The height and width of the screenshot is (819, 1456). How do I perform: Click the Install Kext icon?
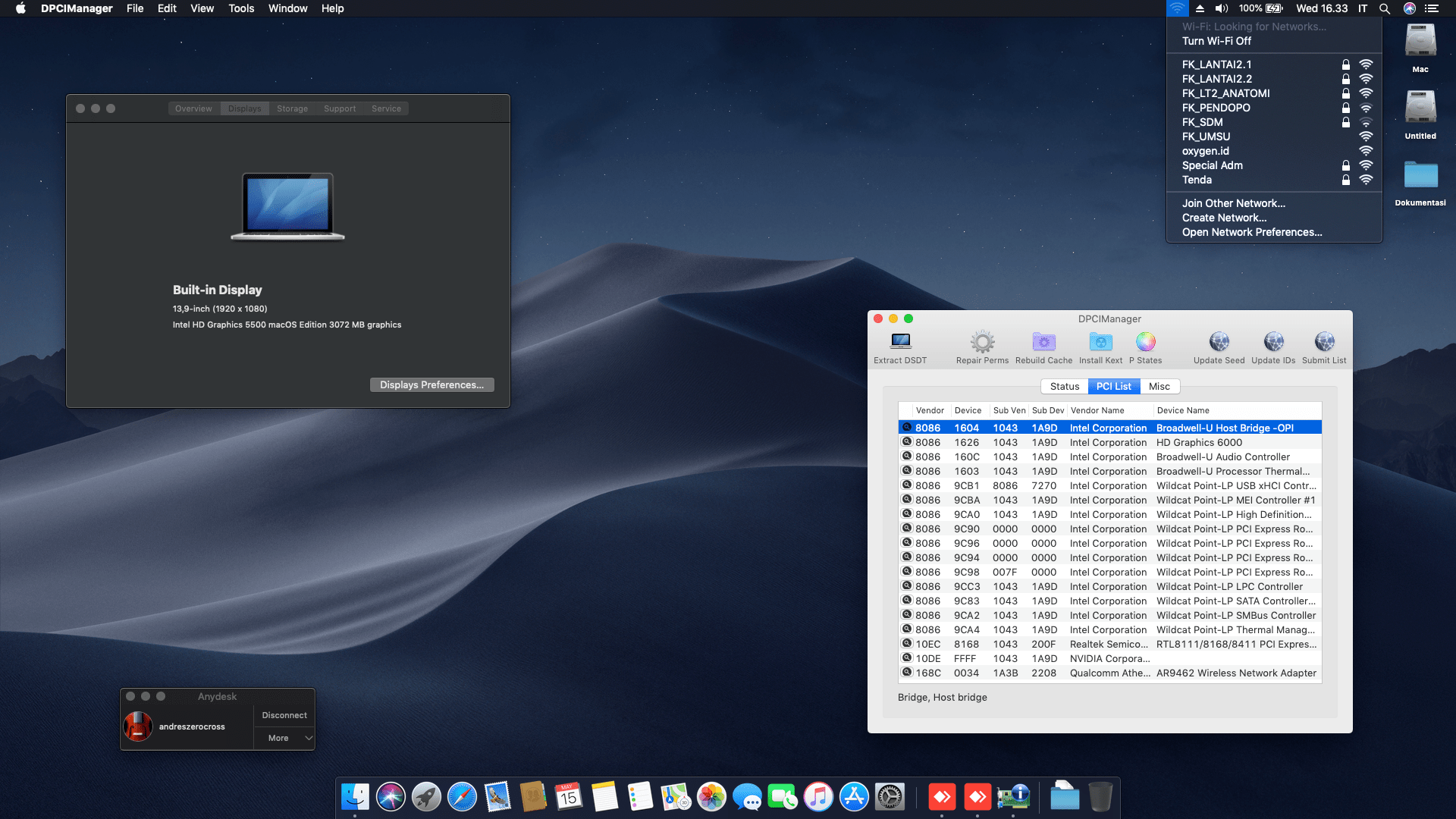click(1100, 343)
